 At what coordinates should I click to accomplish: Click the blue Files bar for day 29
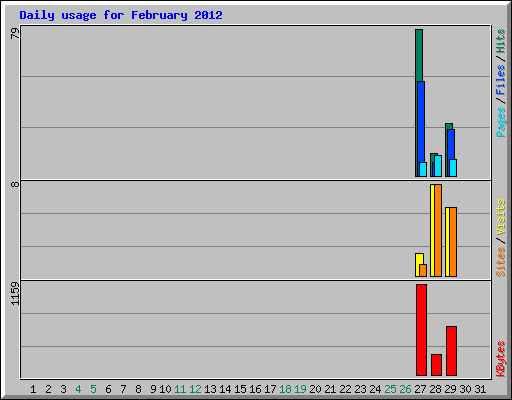(451, 144)
